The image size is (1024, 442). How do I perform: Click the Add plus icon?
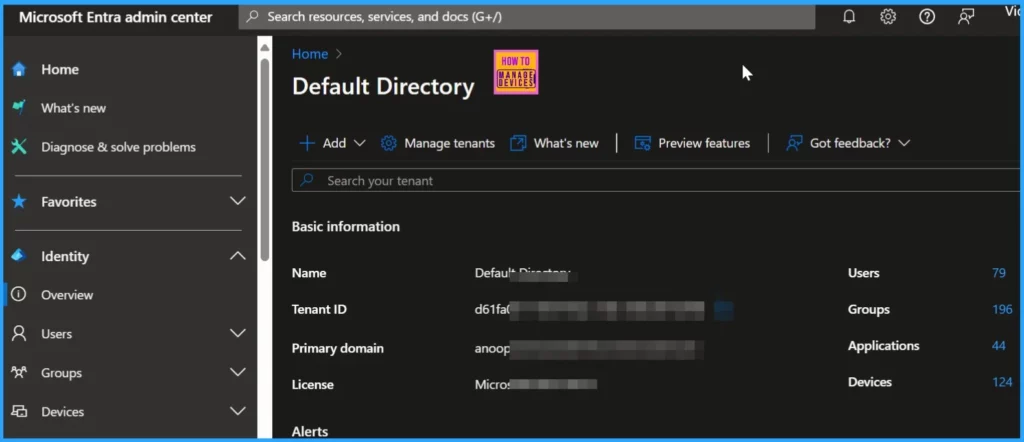coord(307,143)
